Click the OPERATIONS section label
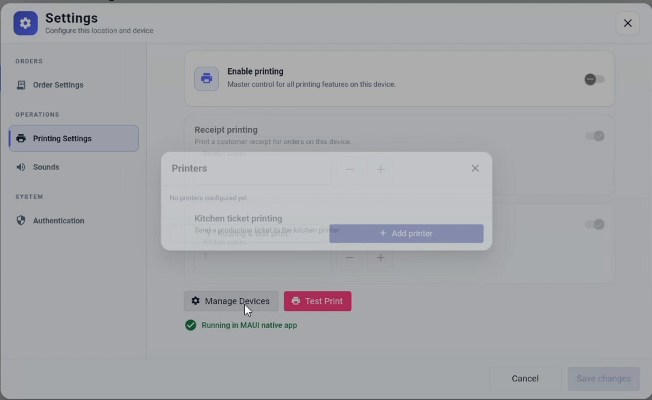This screenshot has height=400, width=652. coord(37,114)
